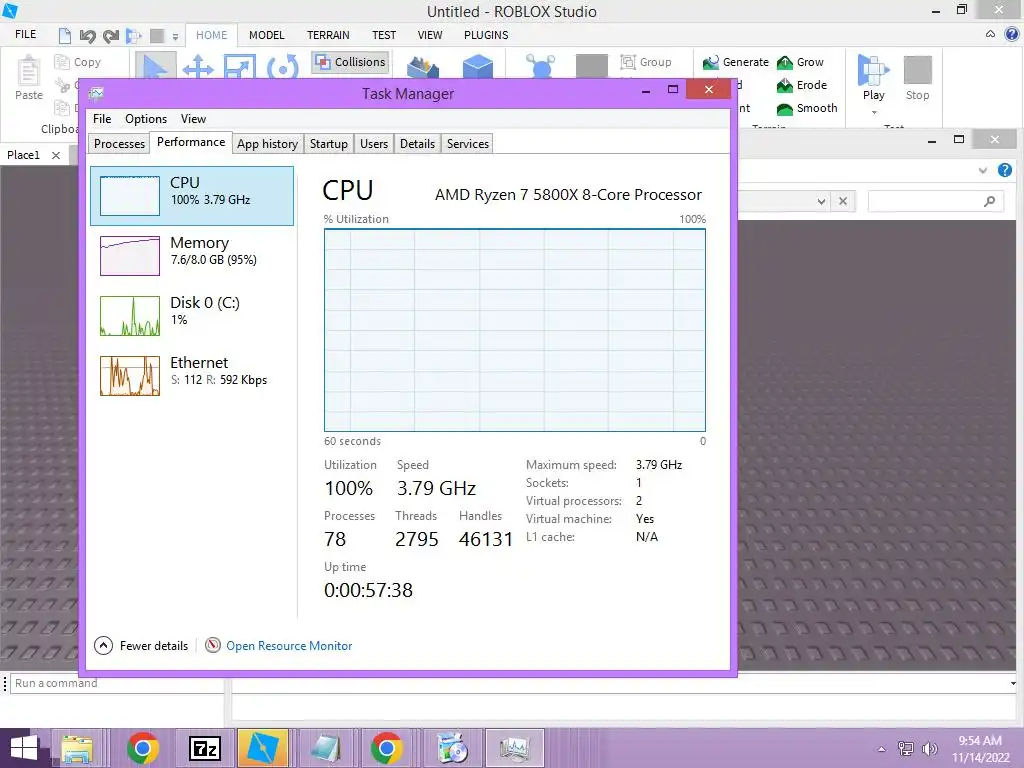The image size is (1024, 768).
Task: Click the side panel search field
Action: (936, 201)
